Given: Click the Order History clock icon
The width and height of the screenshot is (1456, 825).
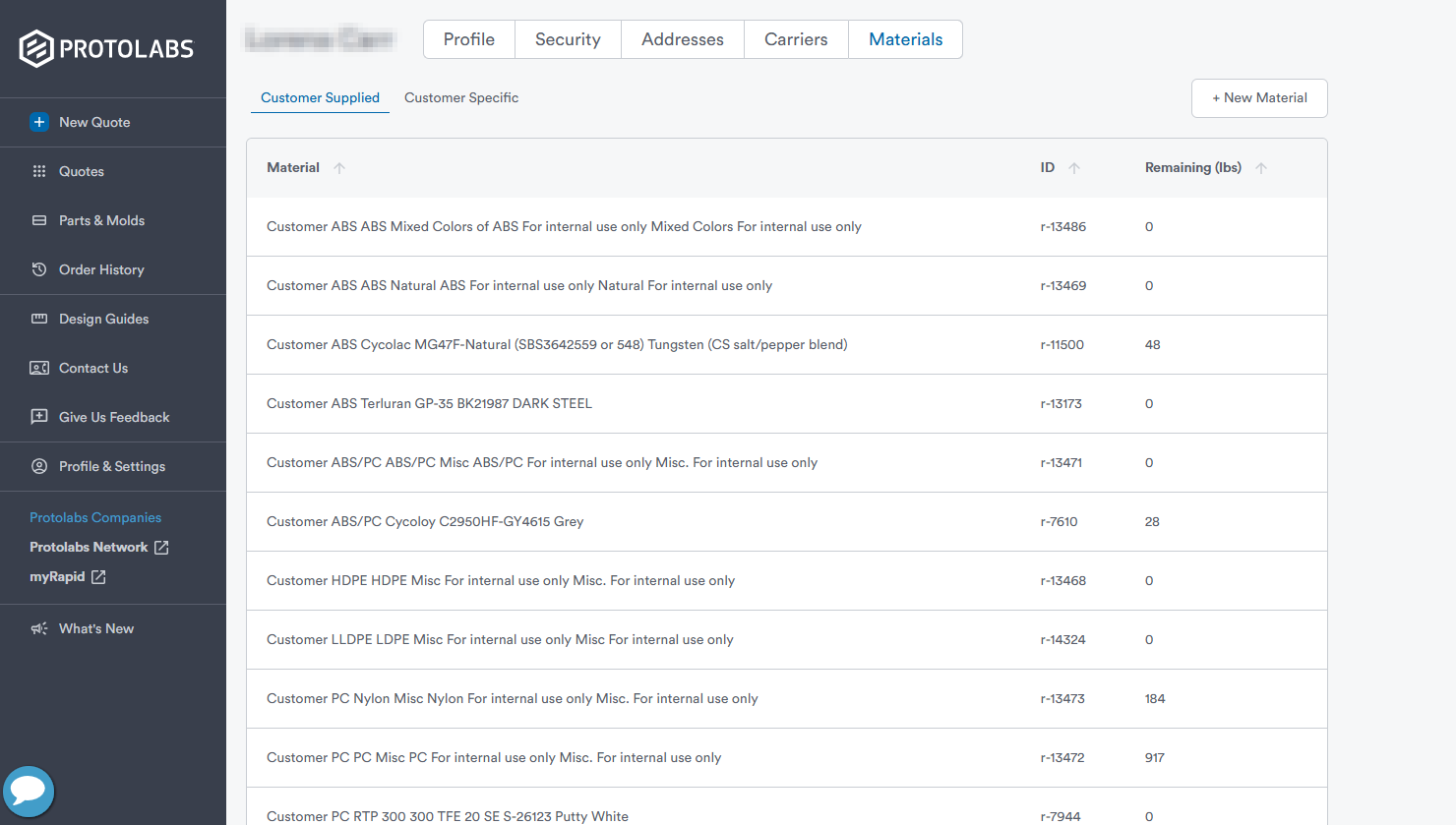Looking at the screenshot, I should pyautogui.click(x=39, y=269).
